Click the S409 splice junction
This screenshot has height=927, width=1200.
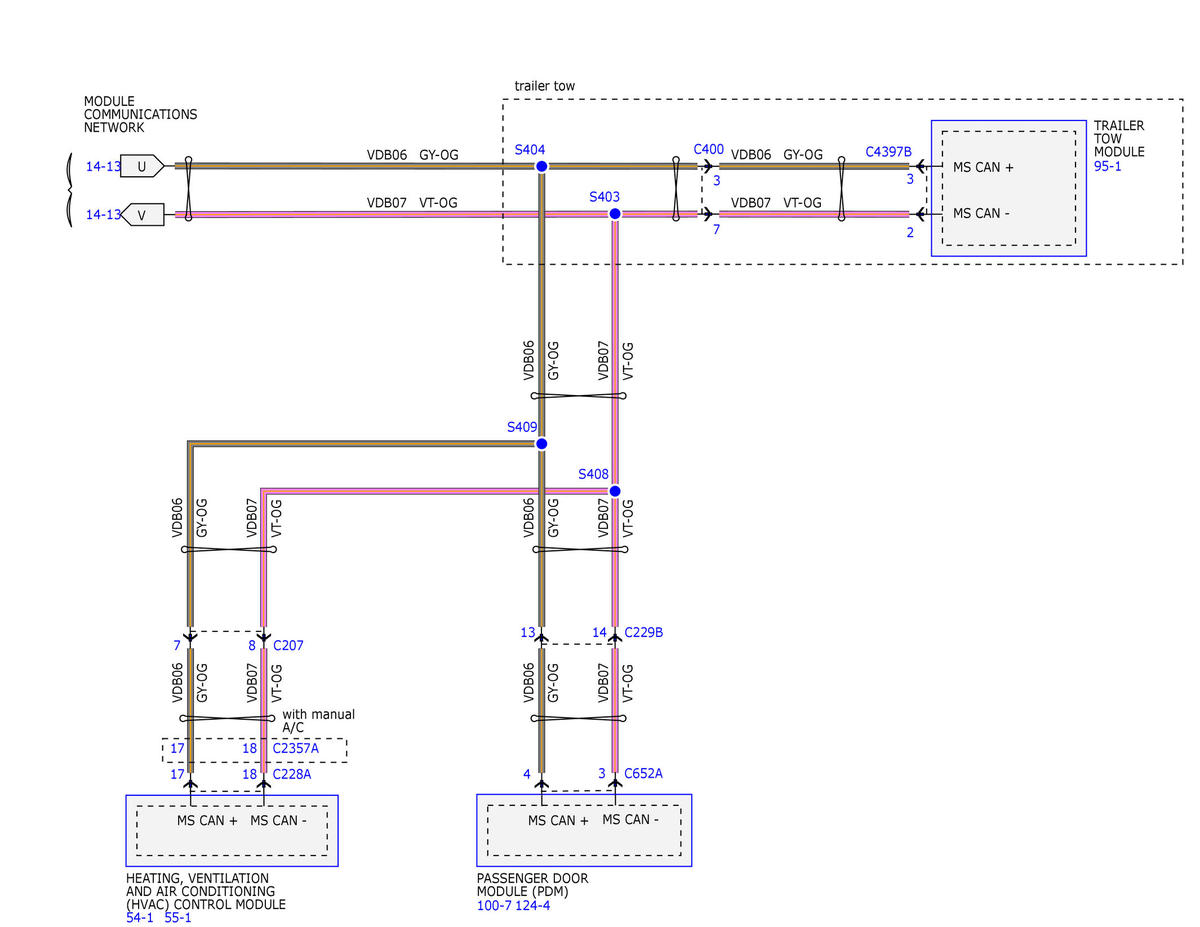(541, 443)
